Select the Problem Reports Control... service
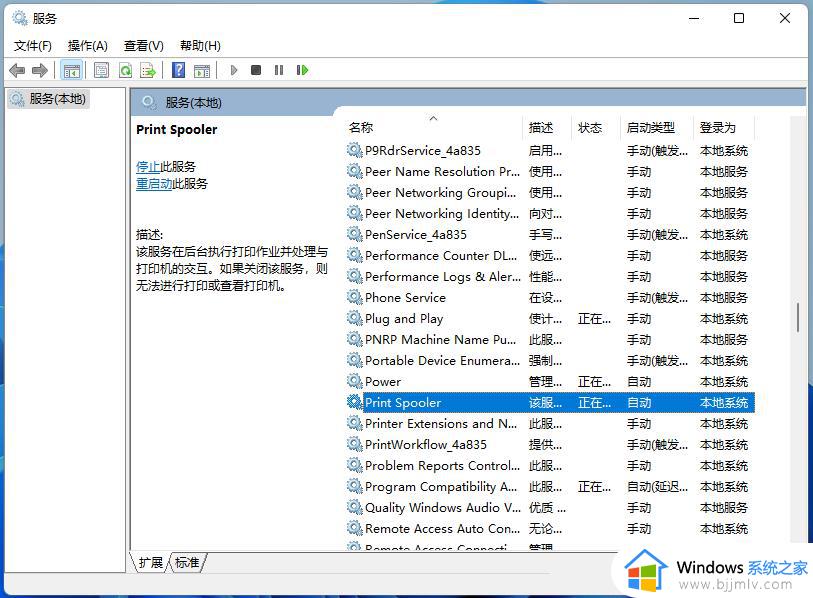Screen dimensions: 813x598 click(442, 466)
